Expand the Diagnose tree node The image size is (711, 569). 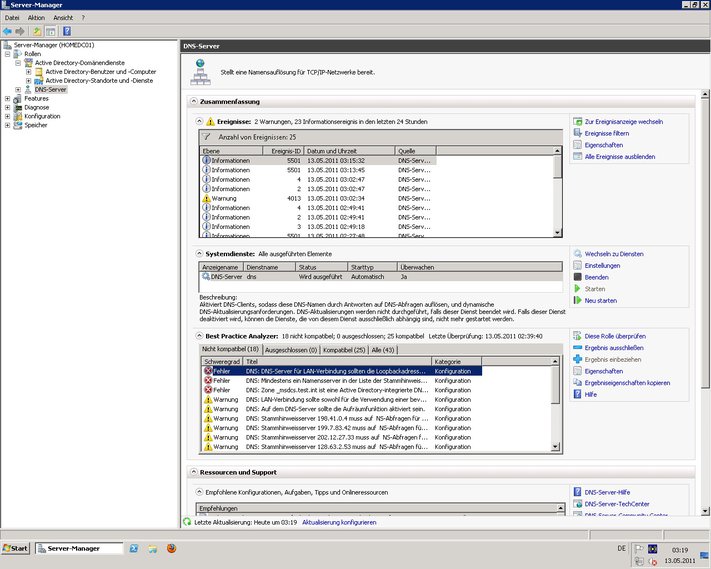click(7, 107)
